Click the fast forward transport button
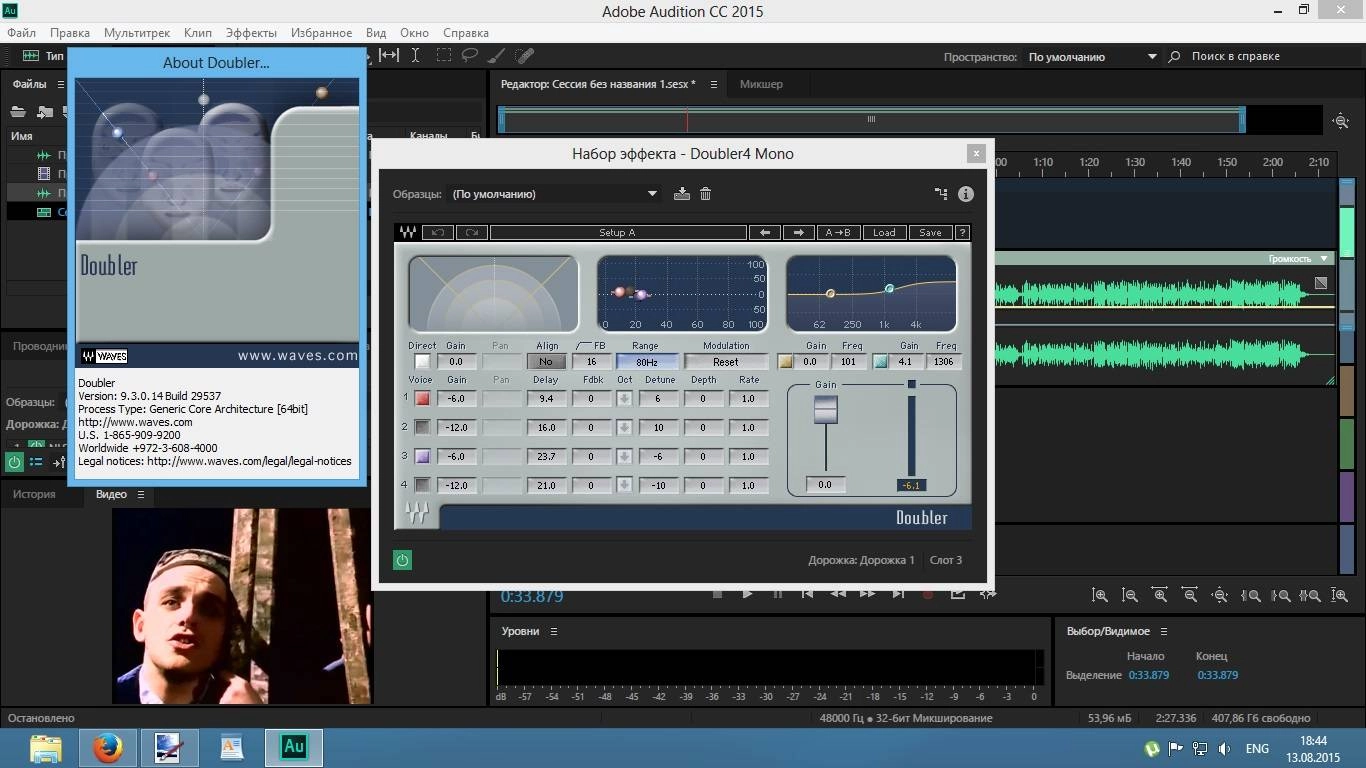The image size is (1366, 768). [867, 593]
